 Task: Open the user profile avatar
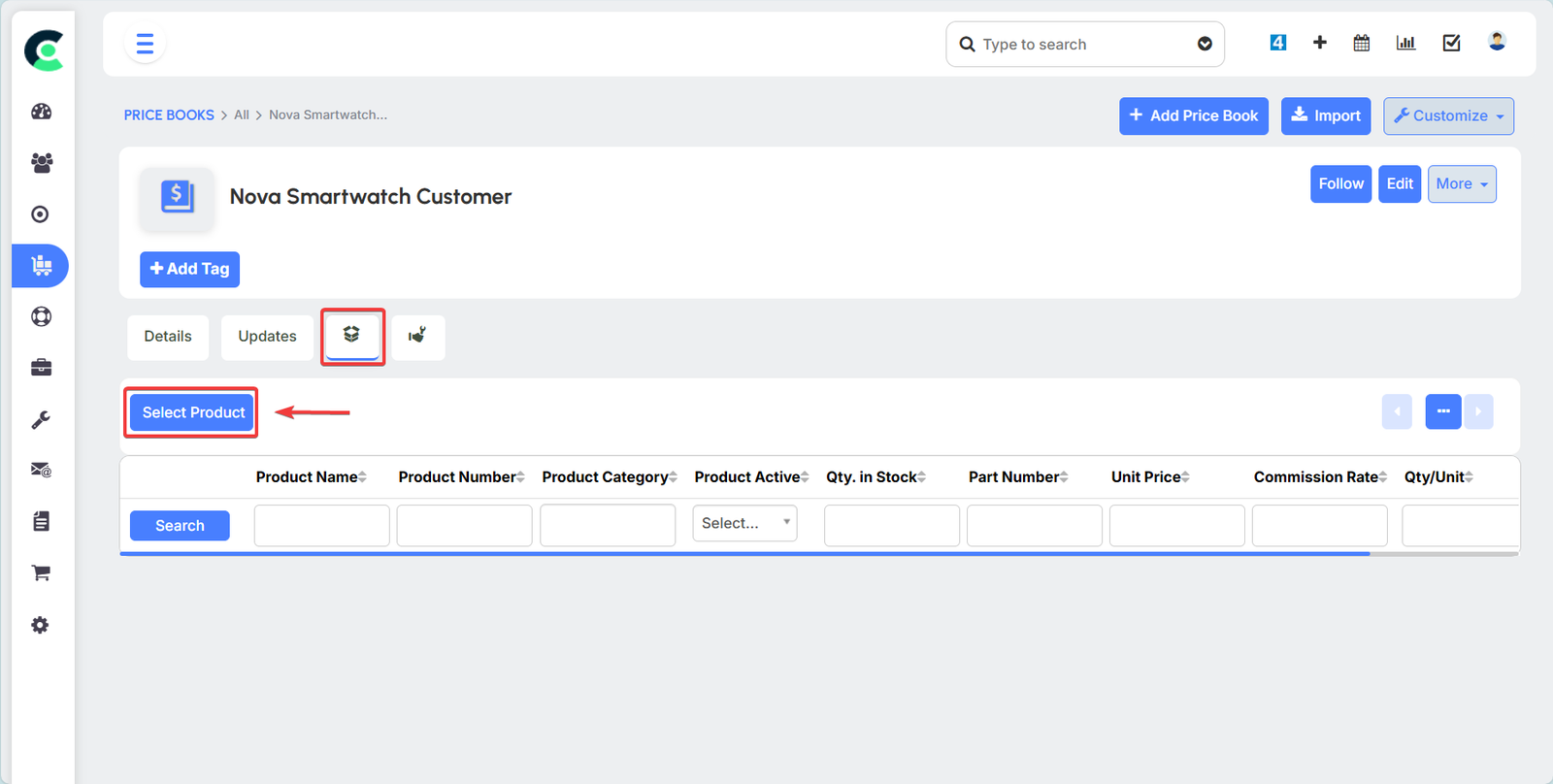(1497, 42)
